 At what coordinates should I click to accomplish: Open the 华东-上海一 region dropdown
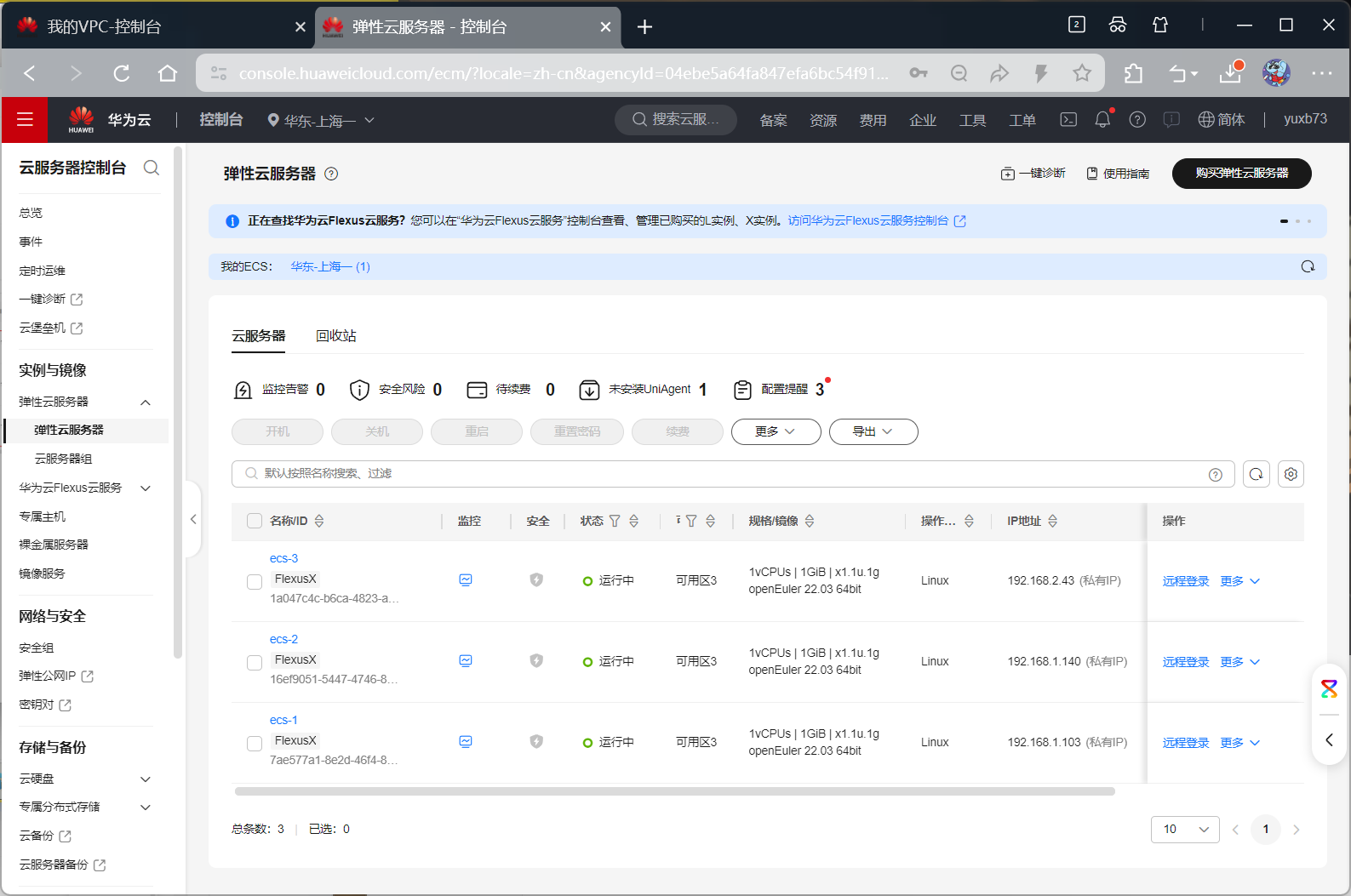click(321, 121)
